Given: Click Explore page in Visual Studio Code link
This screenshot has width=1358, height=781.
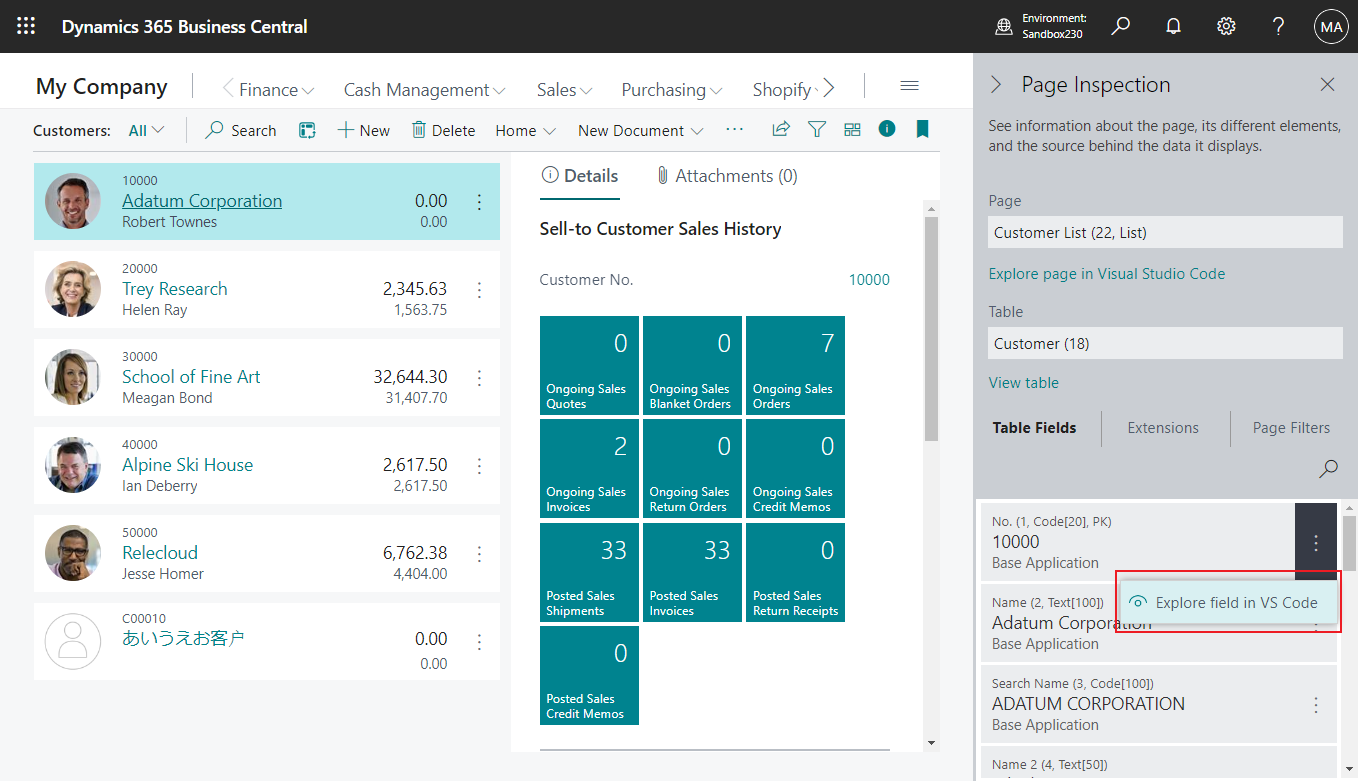Looking at the screenshot, I should tap(1106, 274).
